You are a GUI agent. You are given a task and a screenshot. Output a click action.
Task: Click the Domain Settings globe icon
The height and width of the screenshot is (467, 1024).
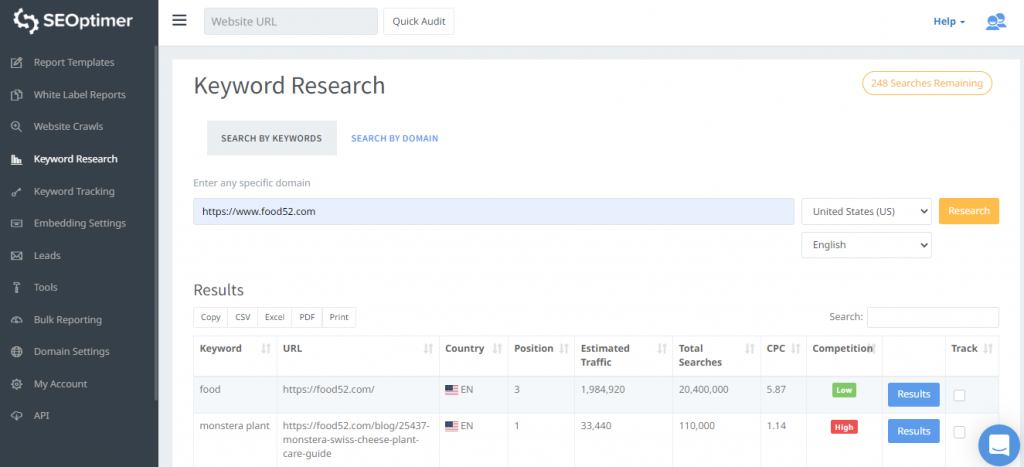(16, 352)
